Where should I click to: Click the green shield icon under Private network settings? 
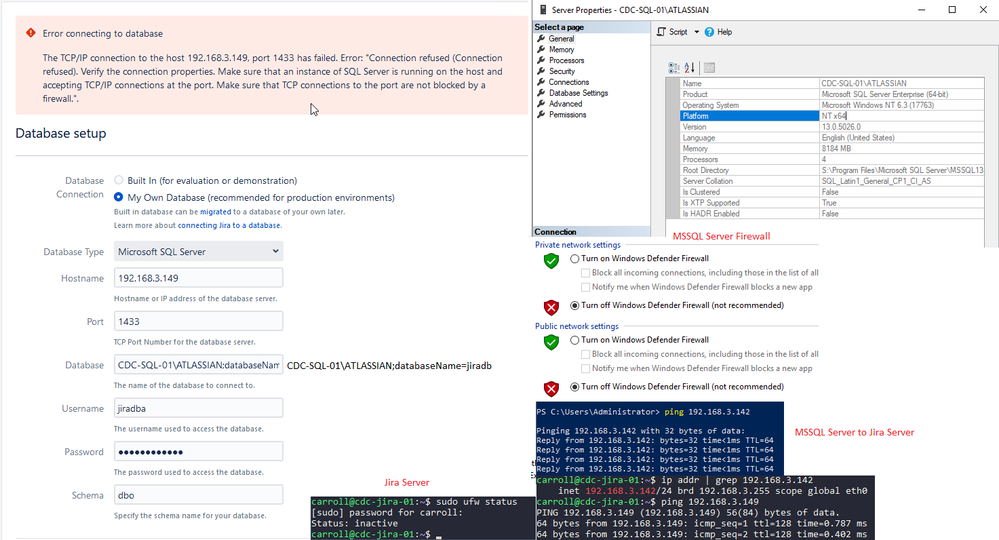[x=551, y=260]
